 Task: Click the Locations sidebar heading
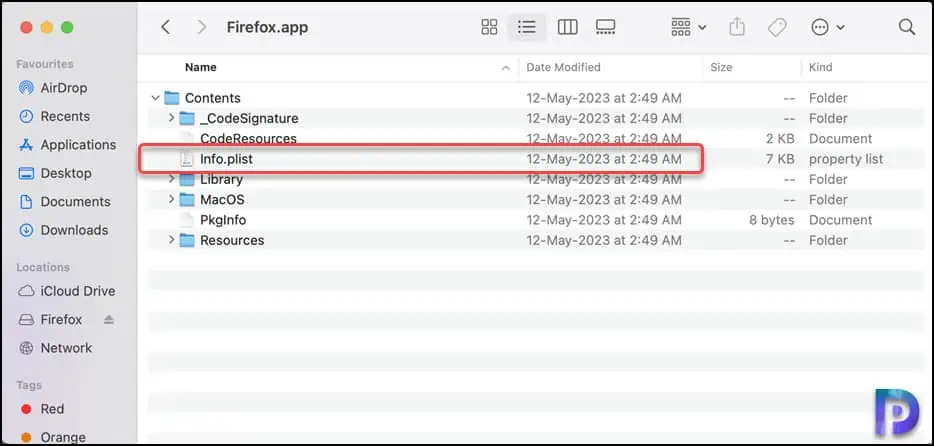[43, 267]
